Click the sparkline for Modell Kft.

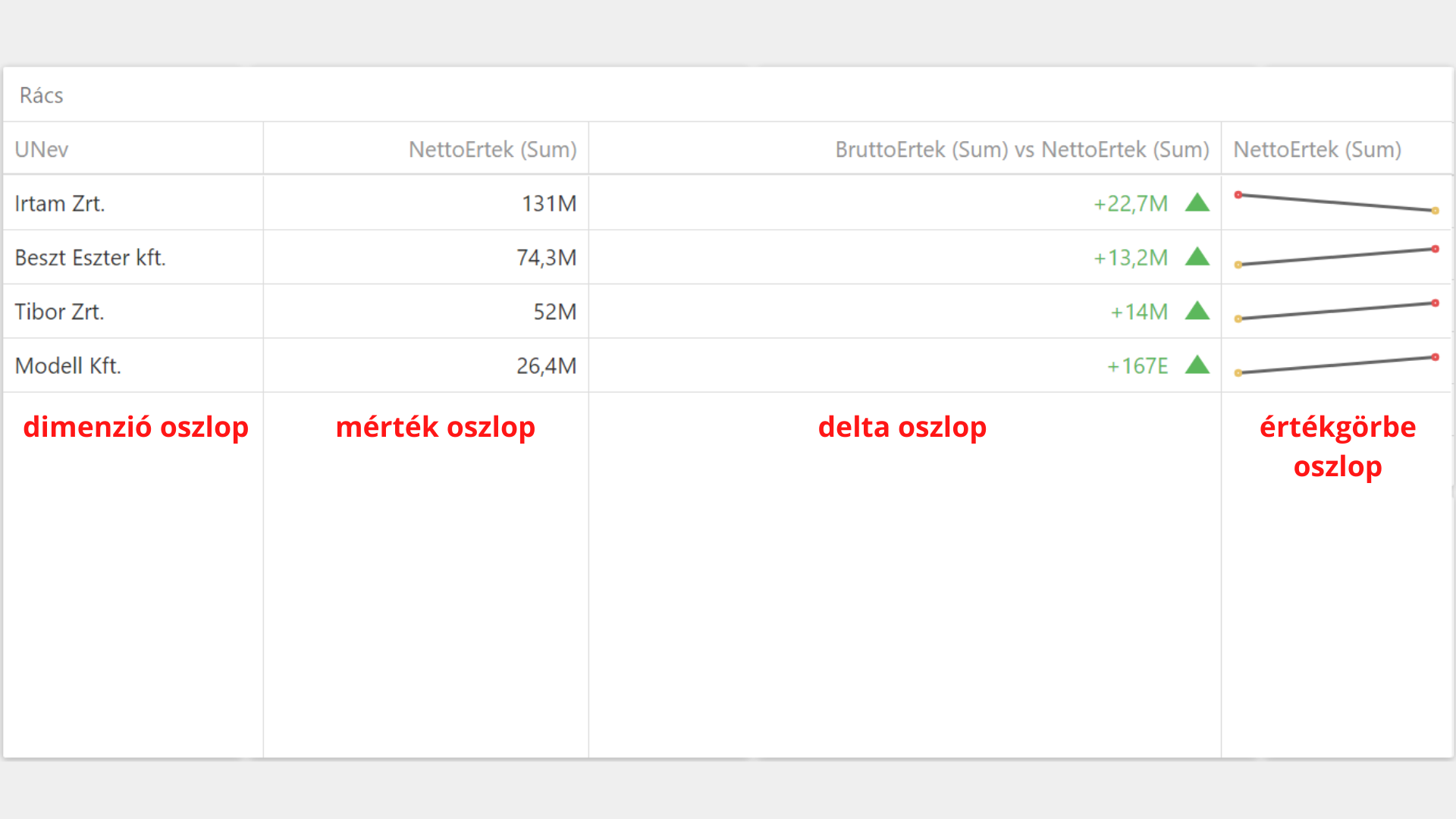[1336, 365]
